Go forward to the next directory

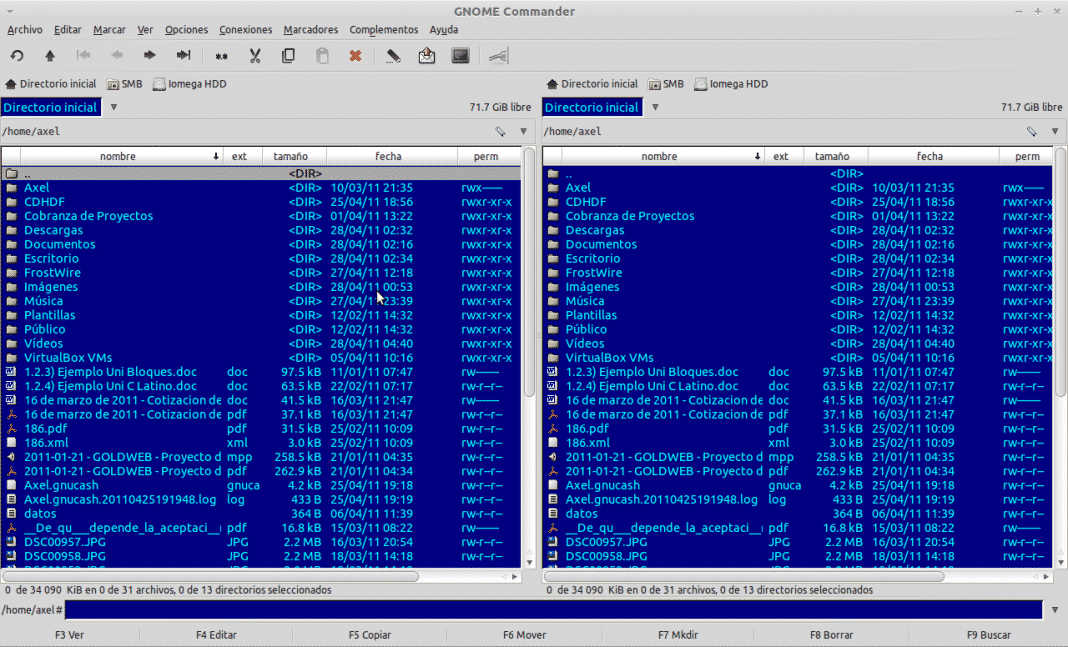pos(149,55)
